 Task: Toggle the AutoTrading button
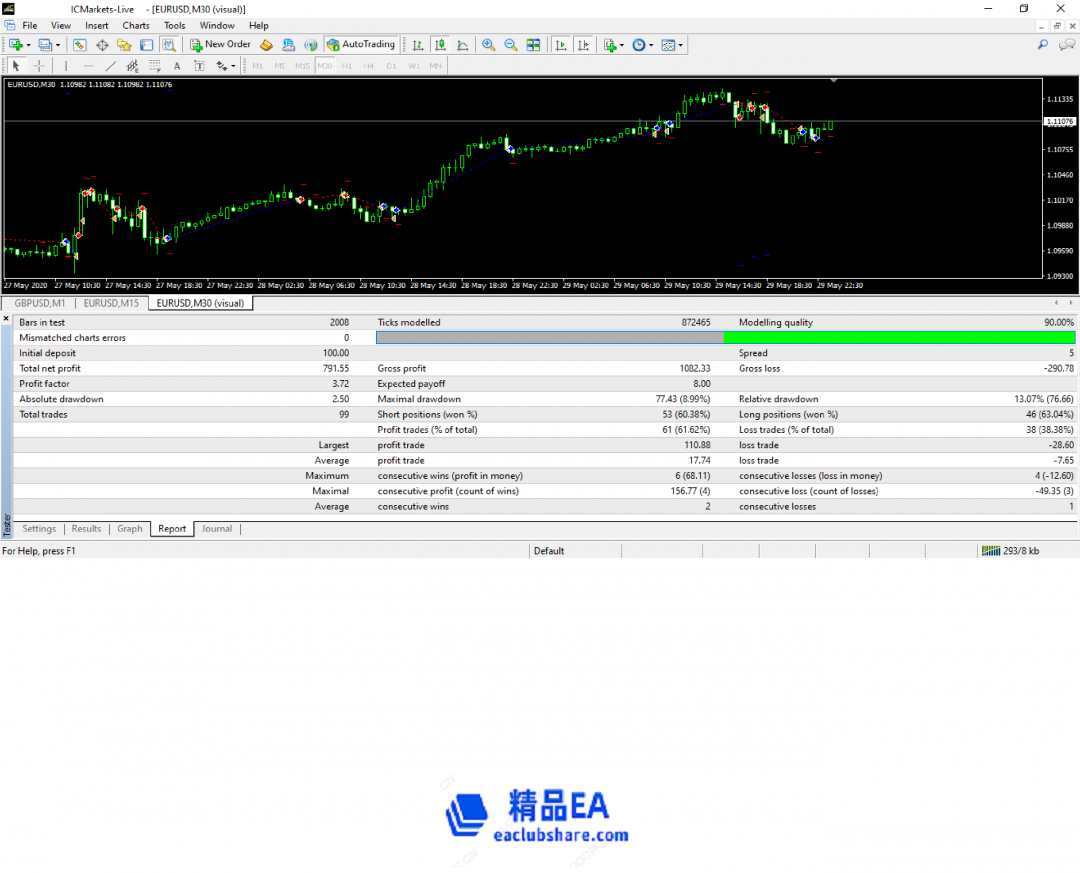(361, 44)
